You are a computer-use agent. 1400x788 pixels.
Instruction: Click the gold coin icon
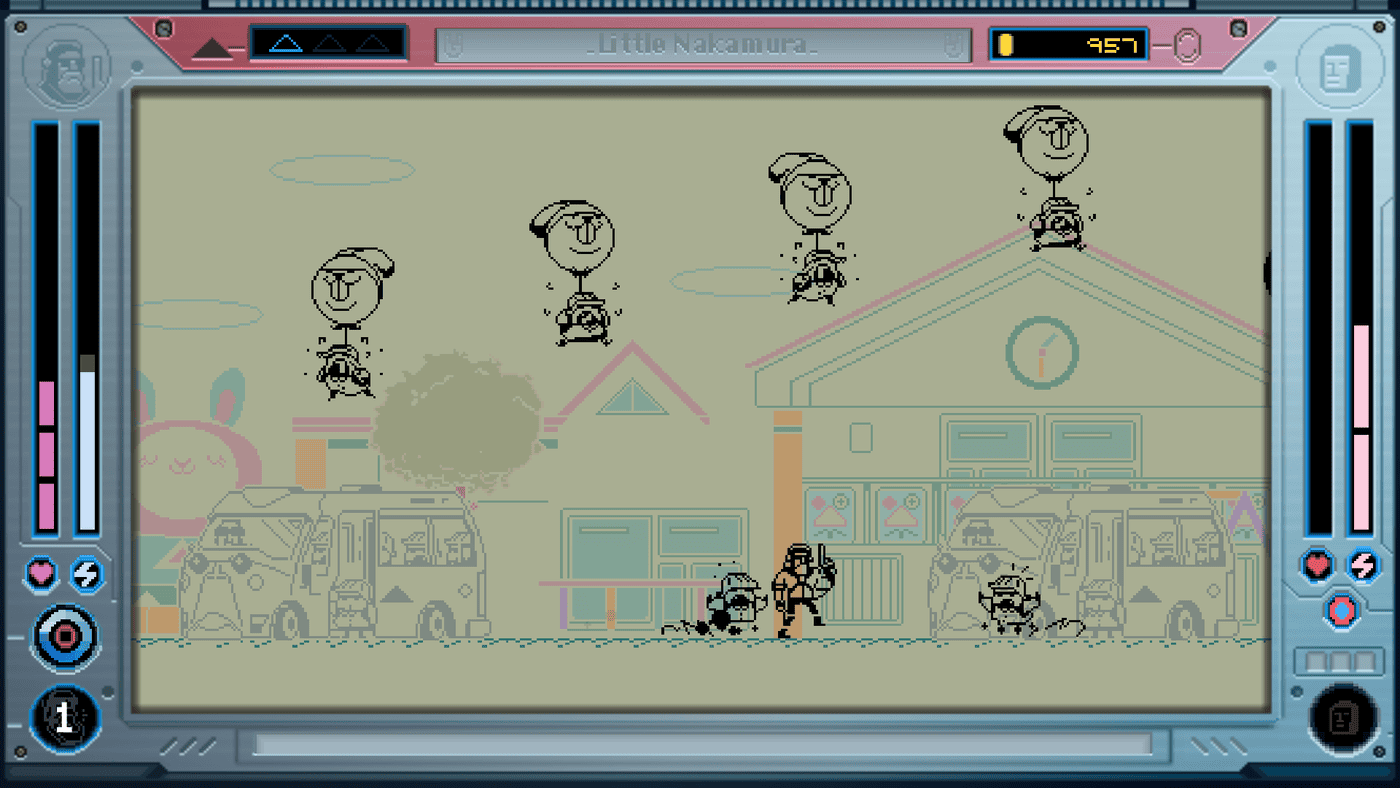click(x=1007, y=45)
